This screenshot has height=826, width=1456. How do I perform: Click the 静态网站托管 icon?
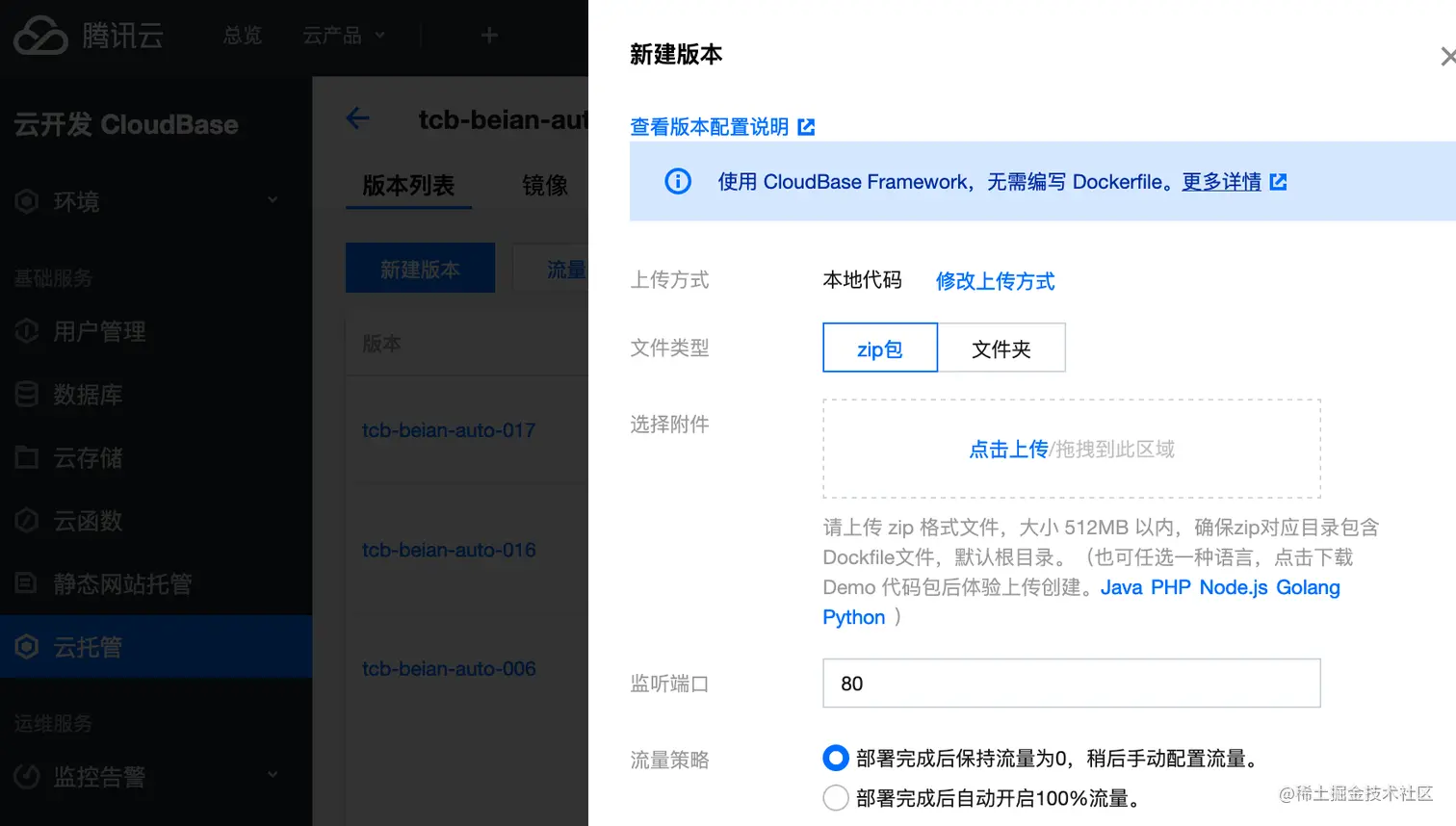click(27, 583)
